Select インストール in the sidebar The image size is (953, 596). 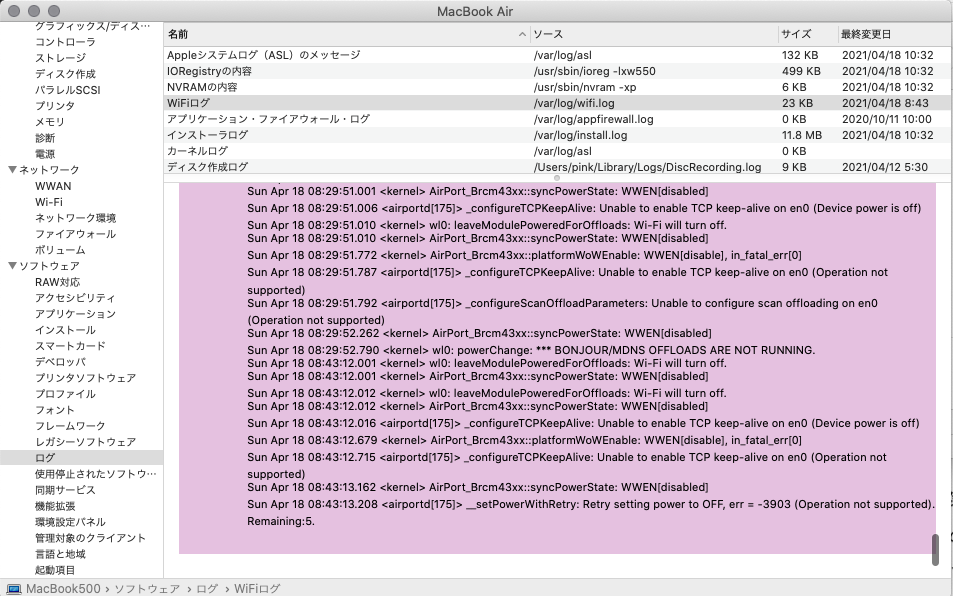65,330
